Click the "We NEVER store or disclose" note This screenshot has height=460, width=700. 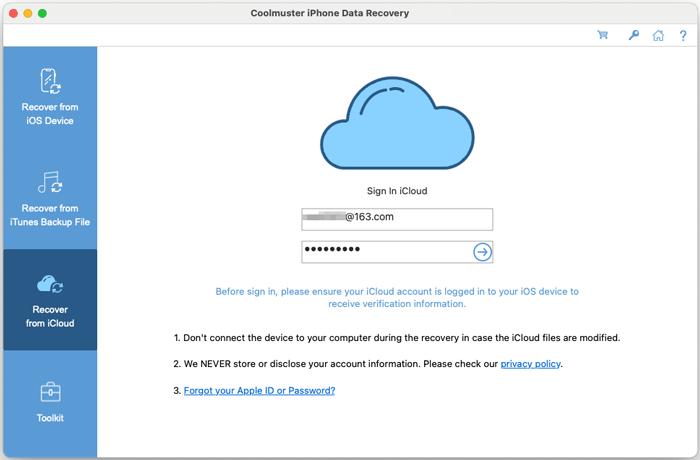[x=368, y=364]
